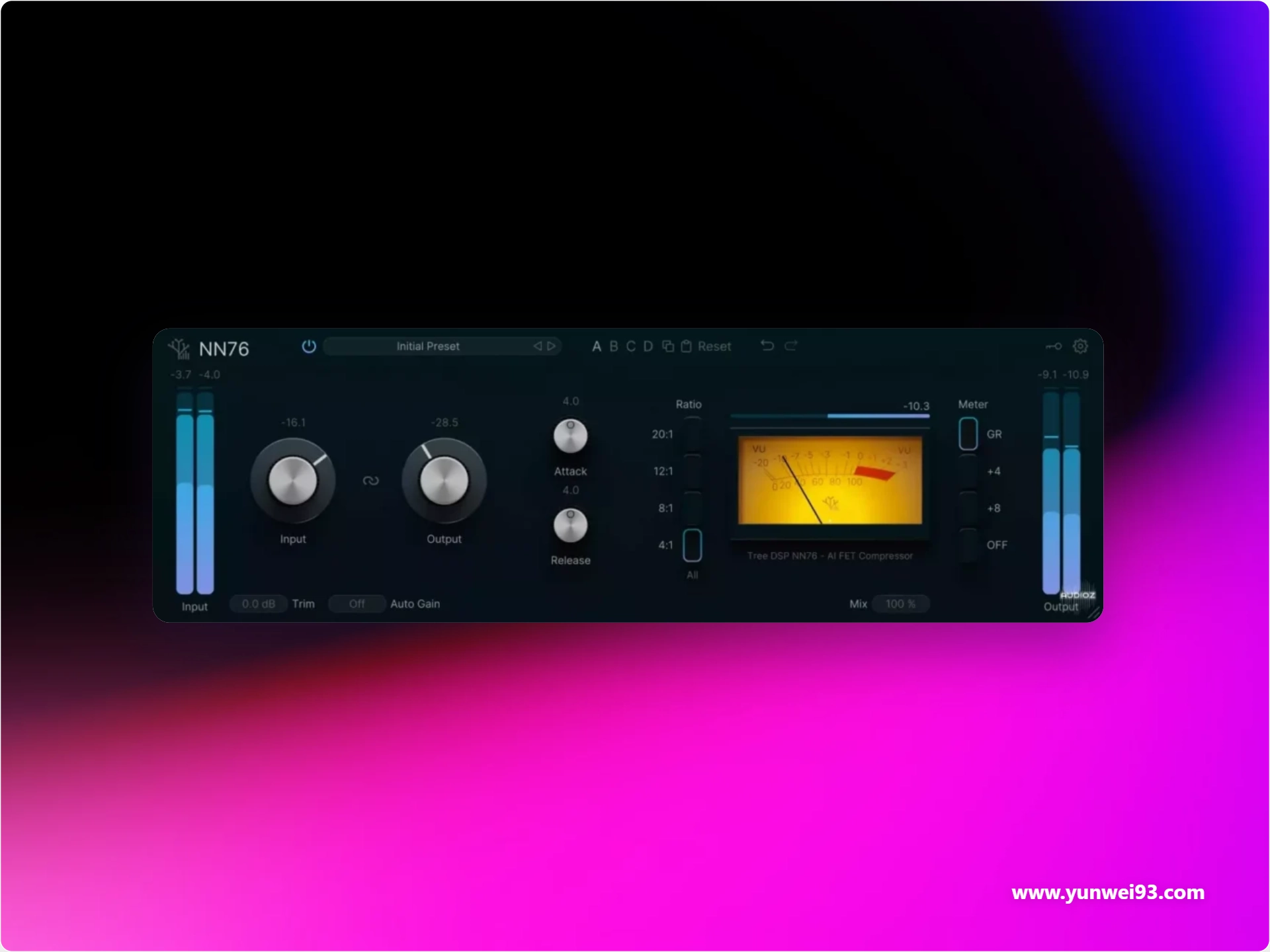1270x952 pixels.
Task: Click the Auto Gain label
Action: click(x=415, y=604)
